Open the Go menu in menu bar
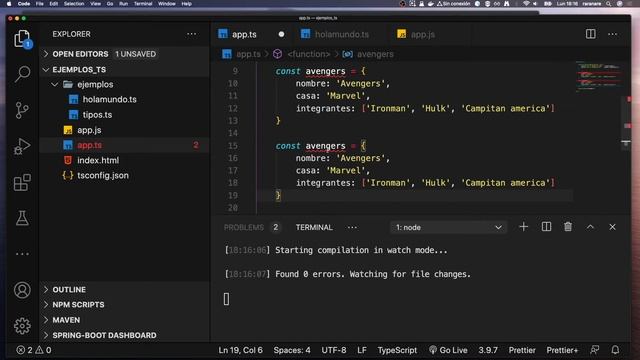The height and width of the screenshot is (360, 640). tap(110, 4)
